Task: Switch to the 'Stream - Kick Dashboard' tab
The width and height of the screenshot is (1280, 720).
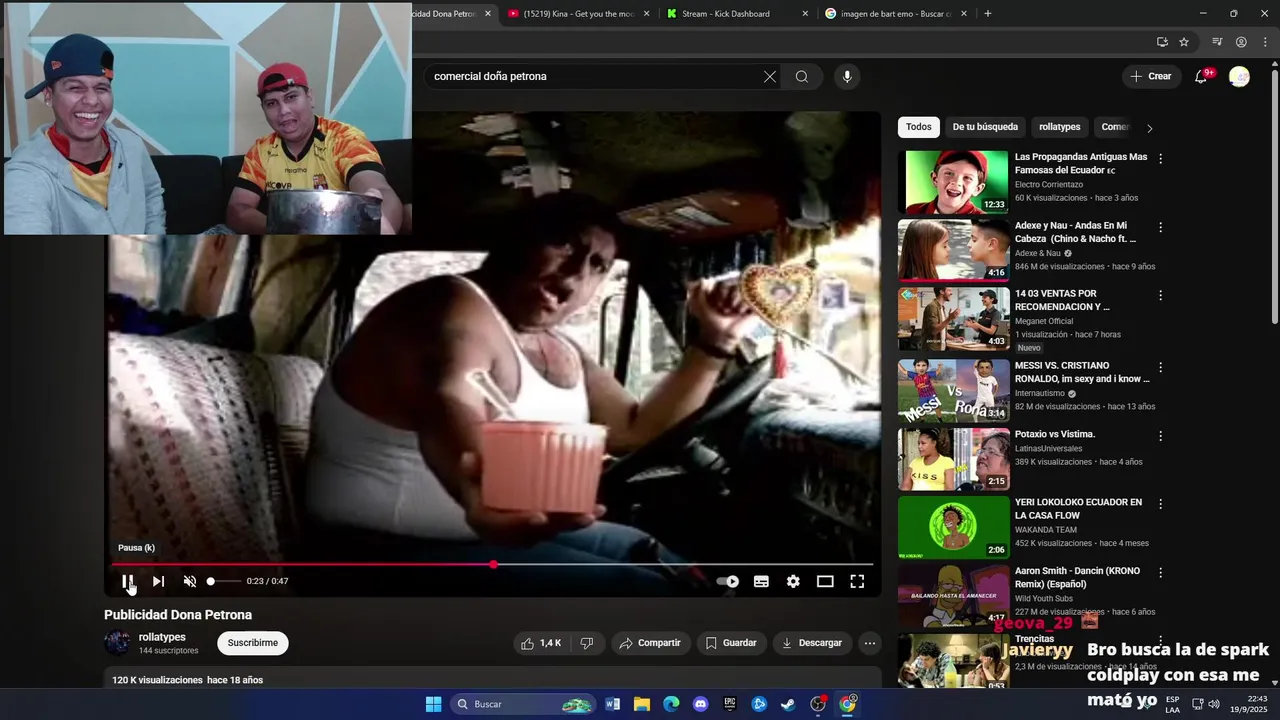Action: pyautogui.click(x=737, y=14)
